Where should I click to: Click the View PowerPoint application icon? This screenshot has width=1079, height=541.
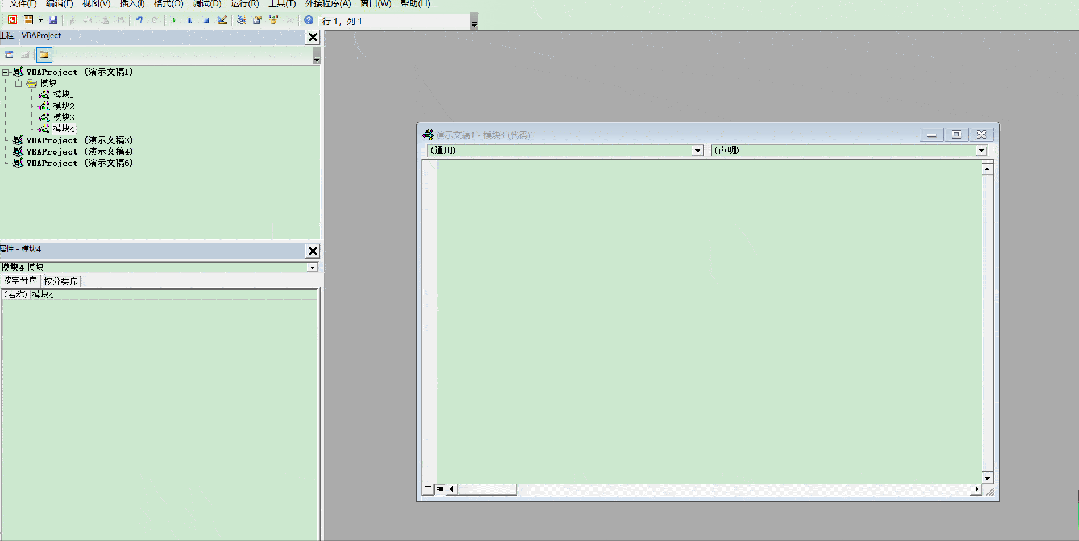coord(13,20)
